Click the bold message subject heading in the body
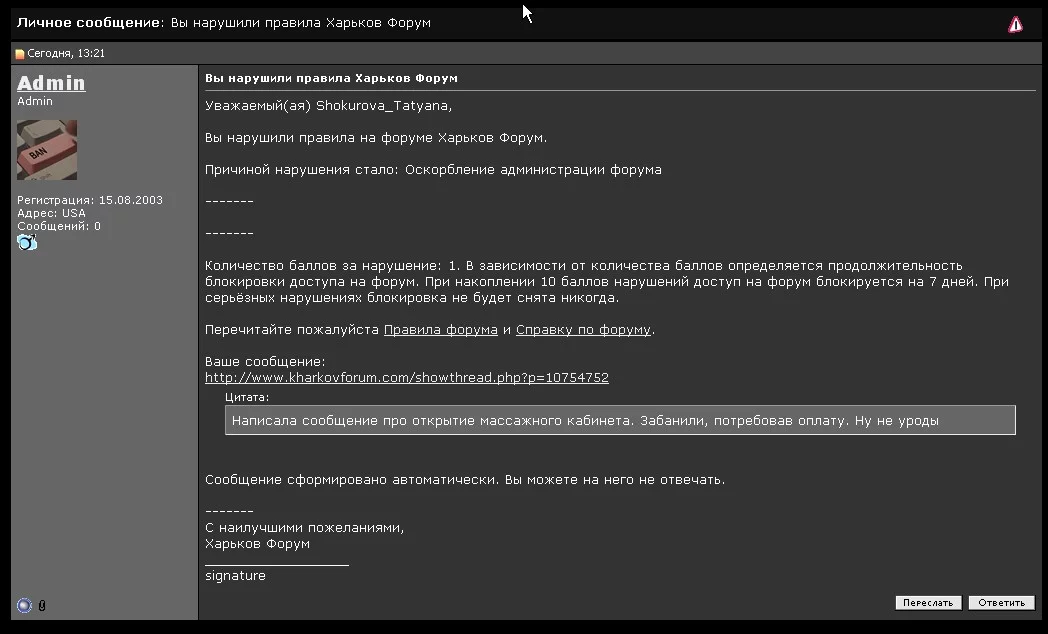Screen dimensions: 1048x634 pyautogui.click(x=331, y=78)
